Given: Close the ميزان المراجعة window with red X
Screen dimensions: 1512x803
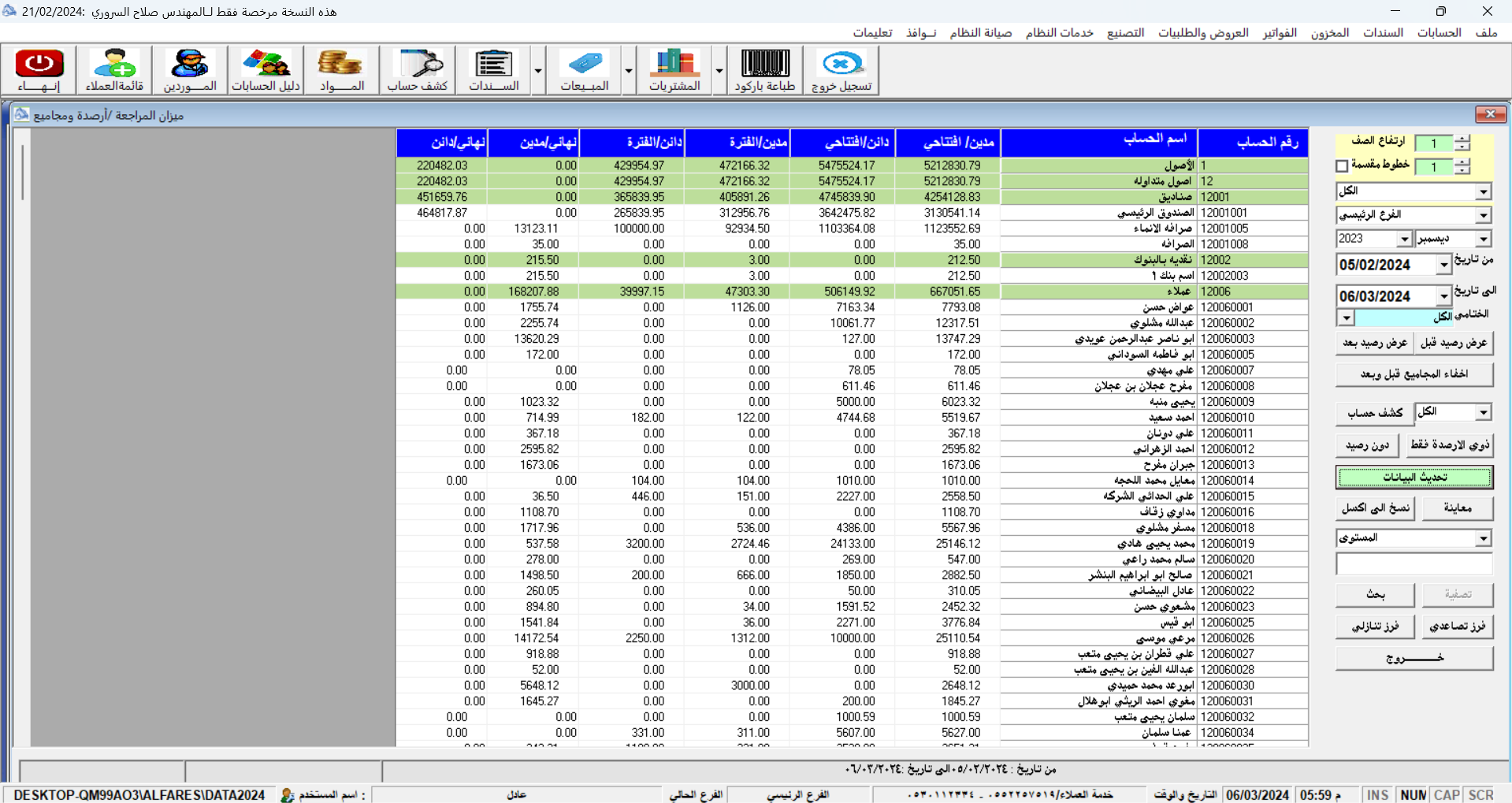Looking at the screenshot, I should [x=1490, y=114].
